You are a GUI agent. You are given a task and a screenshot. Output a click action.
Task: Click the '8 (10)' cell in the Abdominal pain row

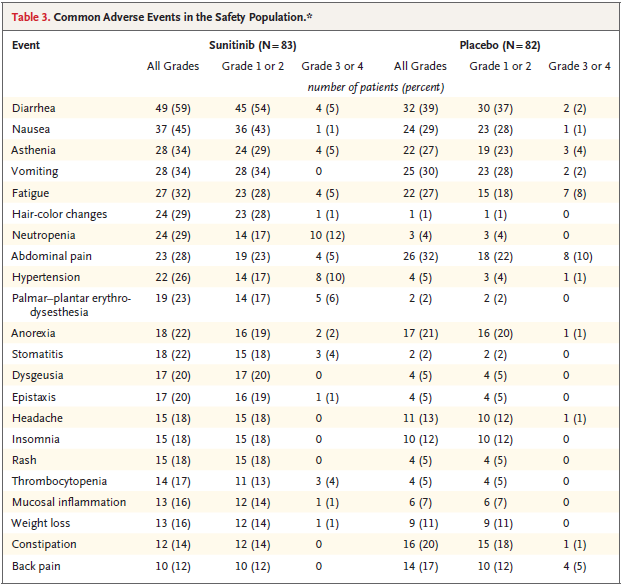coord(578,256)
